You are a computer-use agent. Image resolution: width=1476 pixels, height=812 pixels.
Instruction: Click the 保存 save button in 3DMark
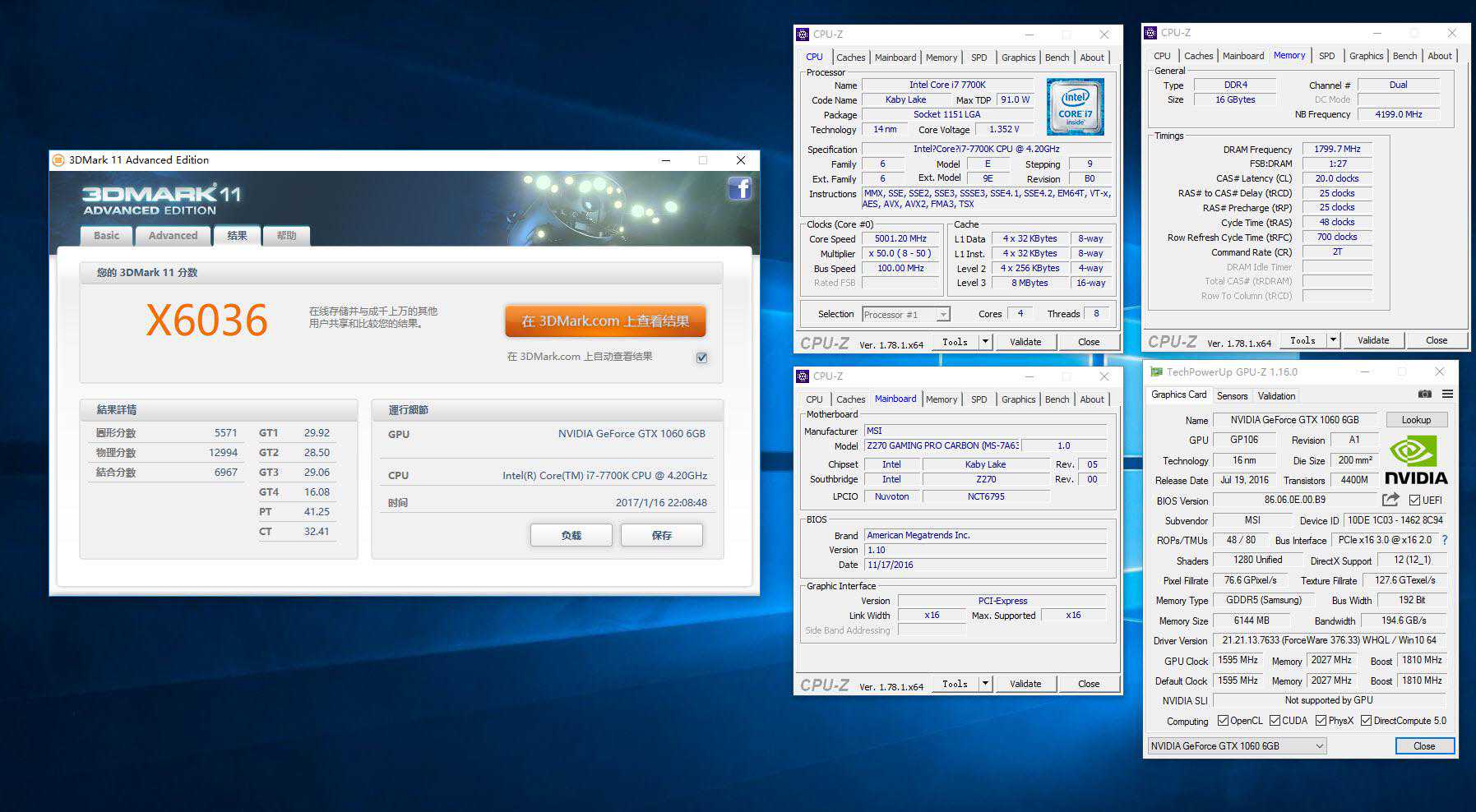[661, 535]
